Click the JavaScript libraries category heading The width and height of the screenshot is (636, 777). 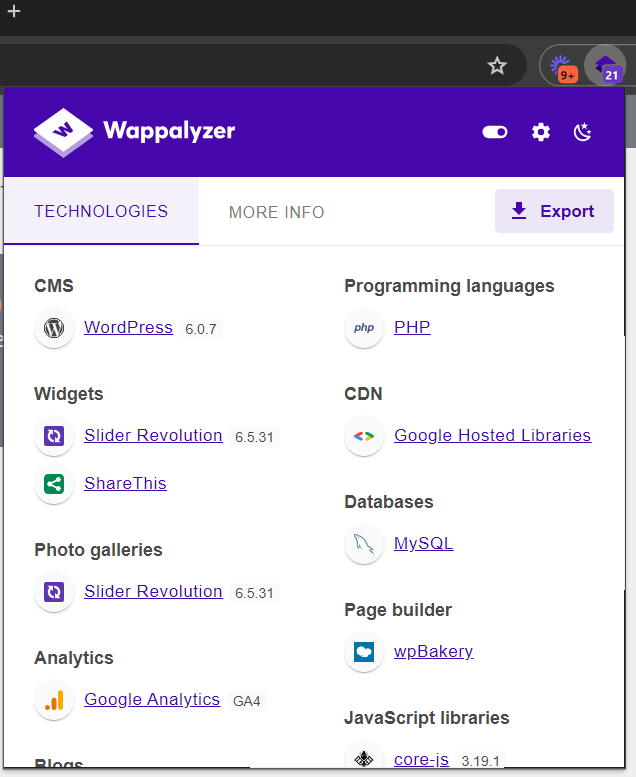pos(427,718)
